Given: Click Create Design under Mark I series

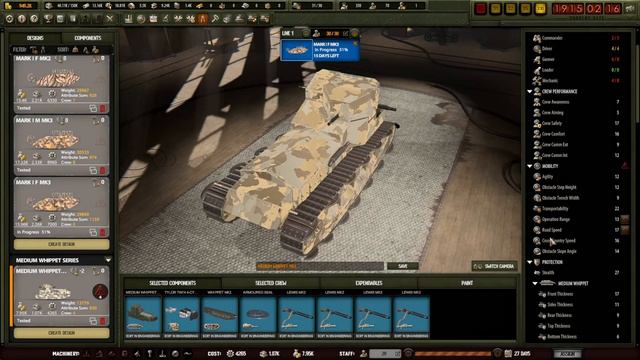Looking at the screenshot, I should pyautogui.click(x=62, y=244).
